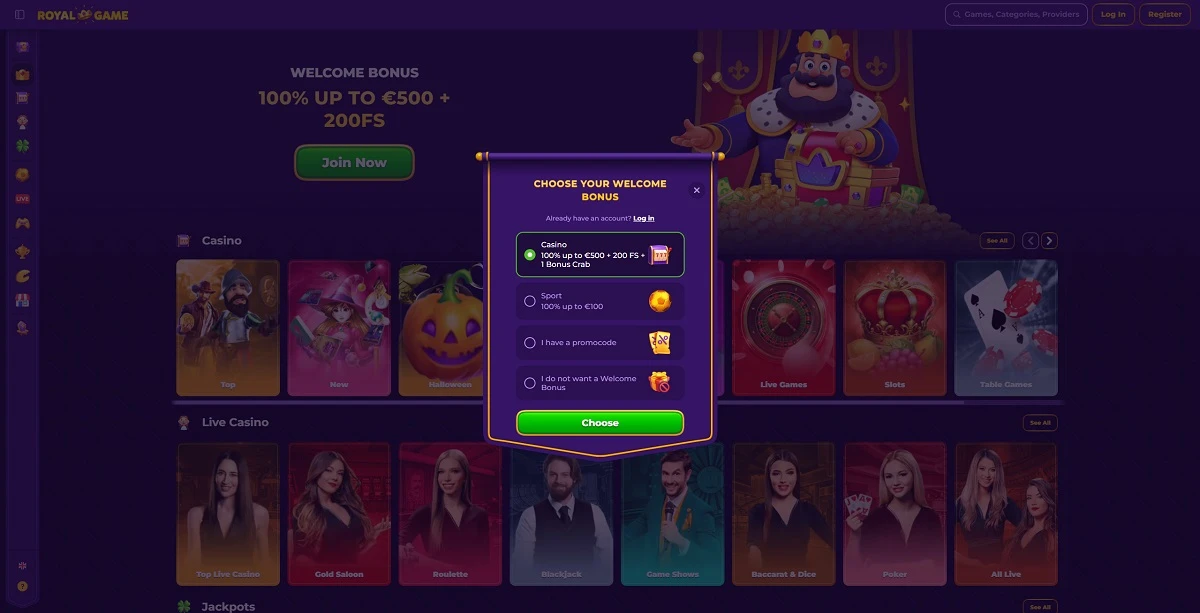The height and width of the screenshot is (613, 1200).
Task: Choose the no Welcome Bonus option
Action: [600, 383]
